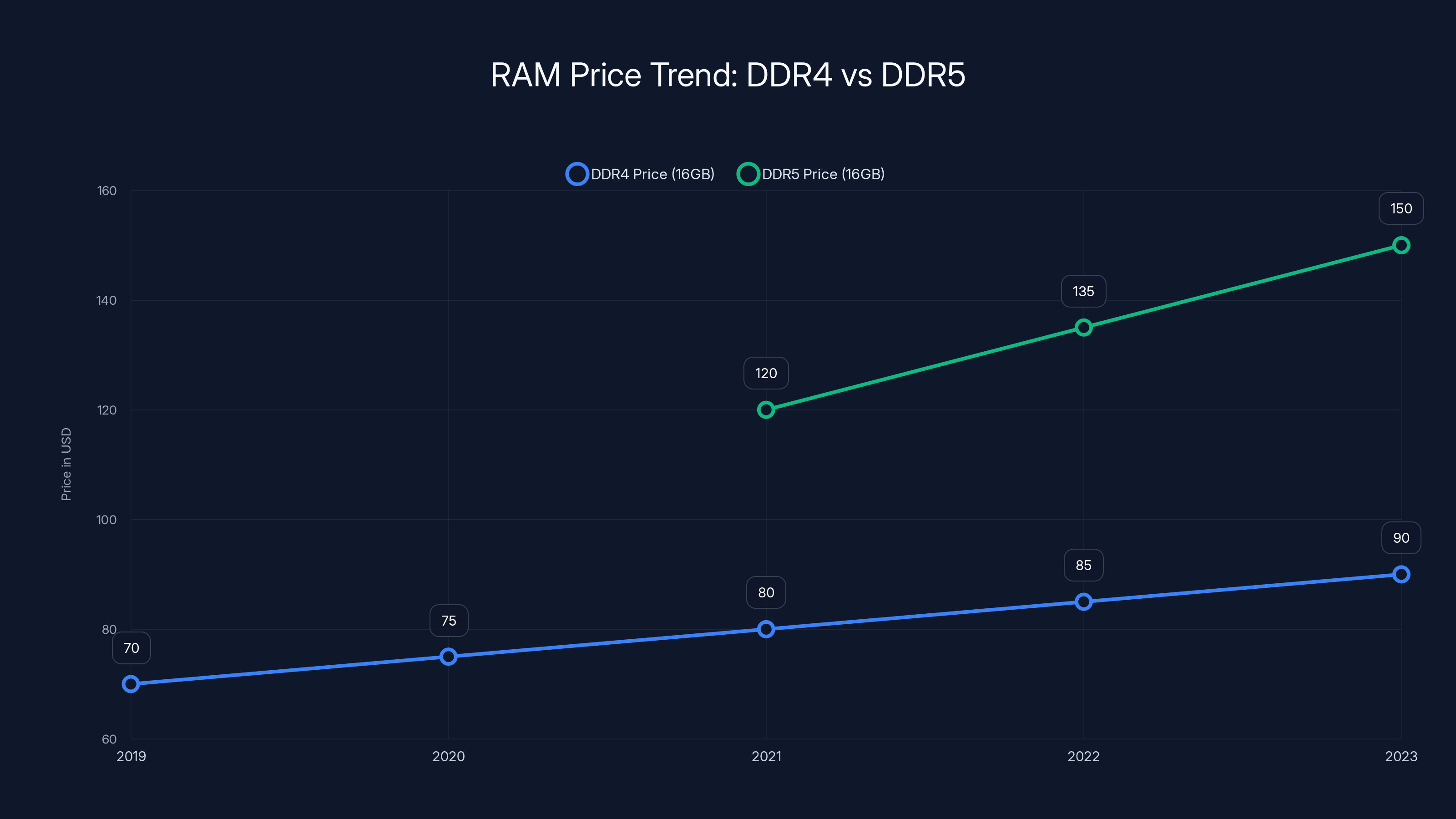Click the blue DDR4 legend circle icon
This screenshot has width=1456, height=819.
point(578,174)
